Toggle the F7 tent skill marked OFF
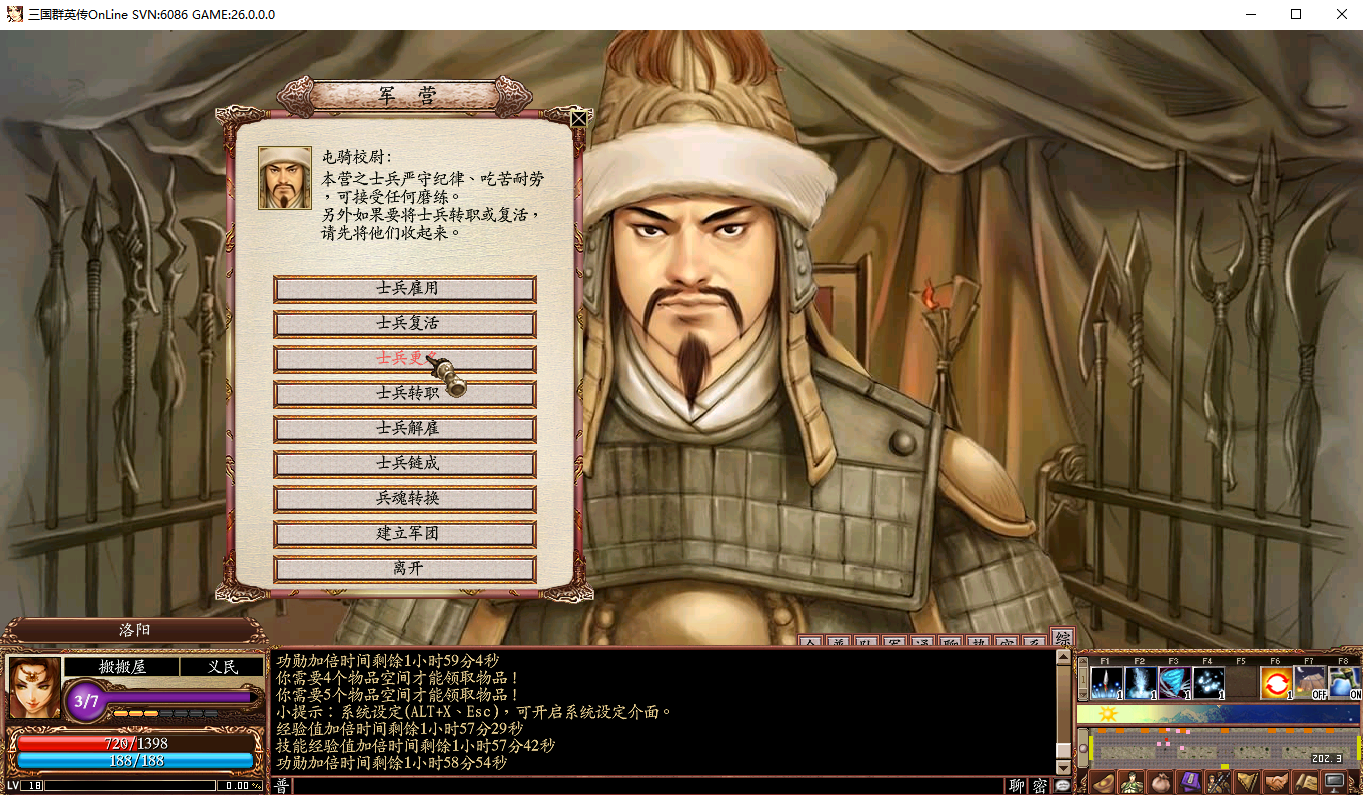This screenshot has height=795, width=1363. [1310, 683]
